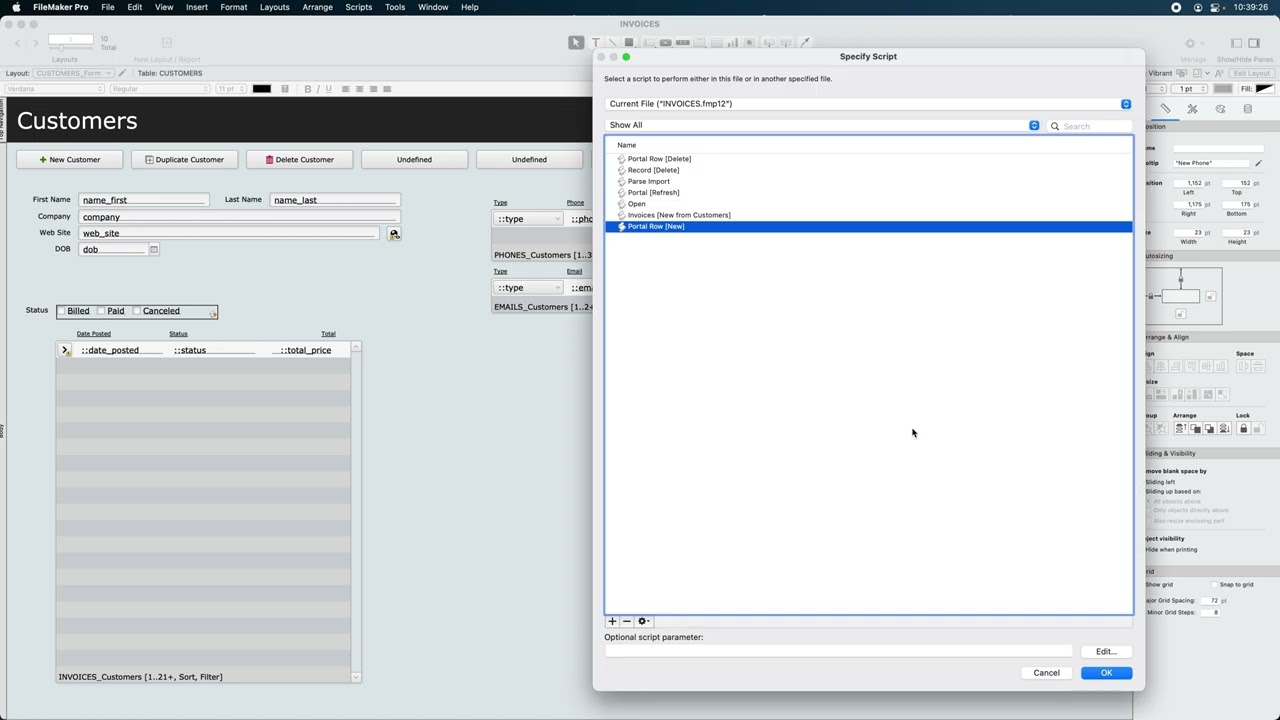Click the Edit... parameter button
Screen dimensions: 1280x720
coord(1106,652)
